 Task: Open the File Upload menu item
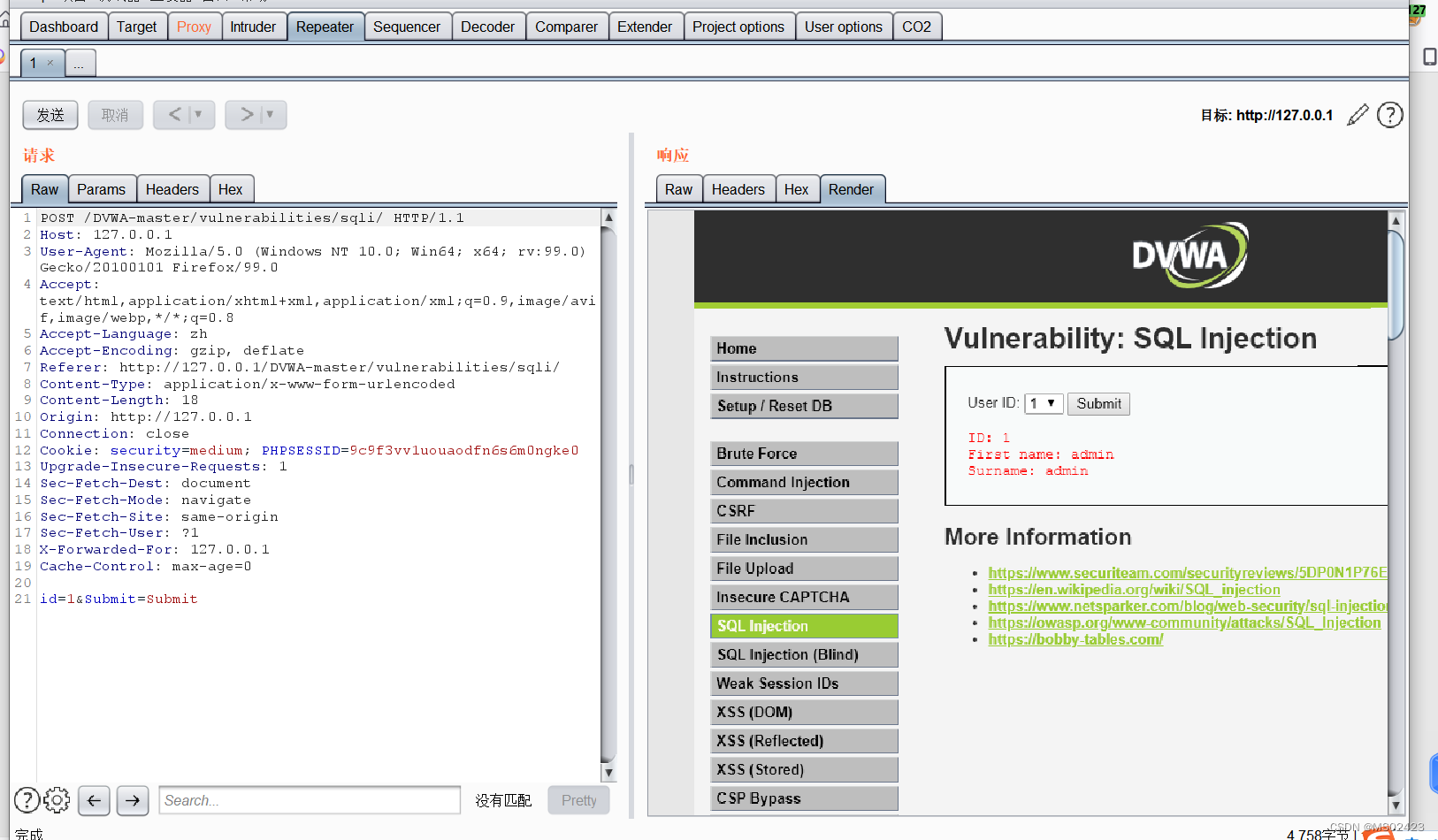pos(804,569)
